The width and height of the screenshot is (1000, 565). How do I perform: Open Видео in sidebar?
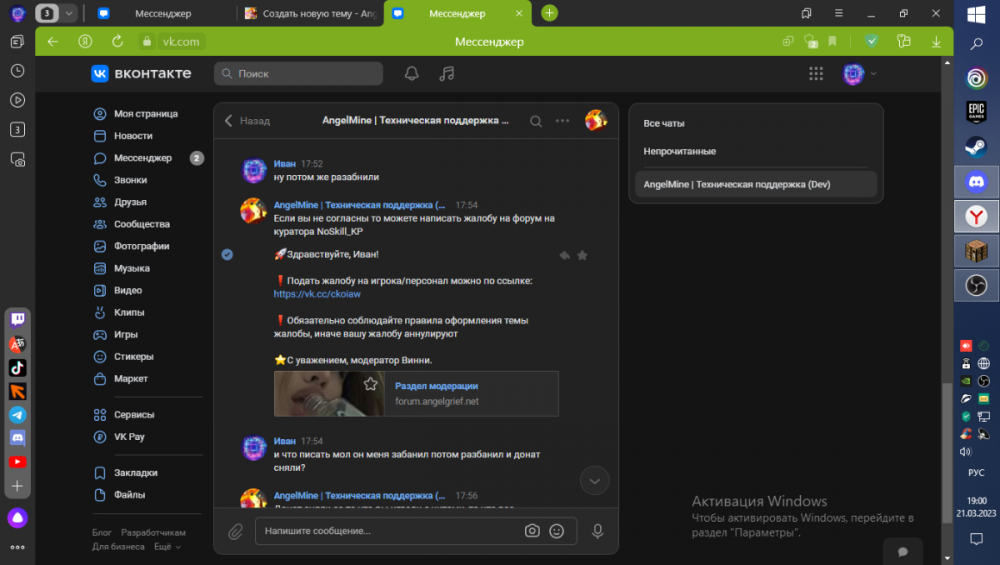point(128,290)
